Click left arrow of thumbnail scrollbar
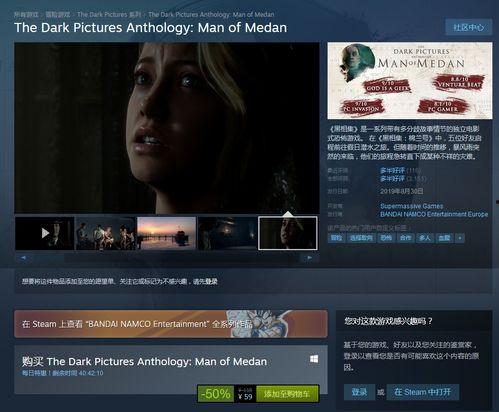 click(x=23, y=258)
